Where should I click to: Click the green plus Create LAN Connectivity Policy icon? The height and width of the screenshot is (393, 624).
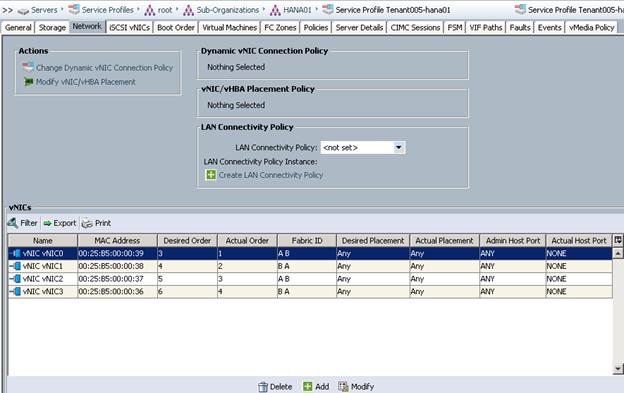(x=211, y=175)
